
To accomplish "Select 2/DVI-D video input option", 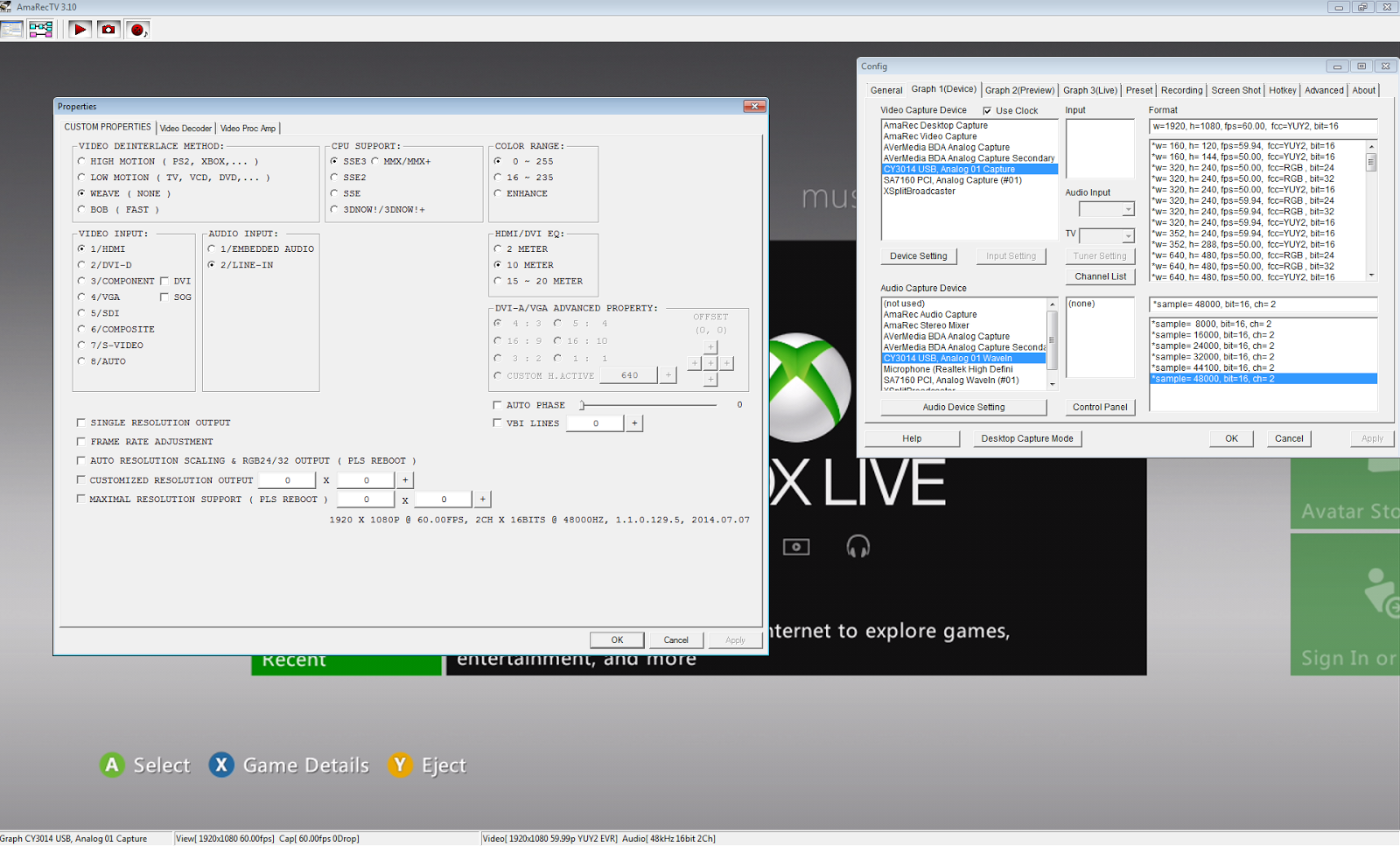I will [81, 265].
